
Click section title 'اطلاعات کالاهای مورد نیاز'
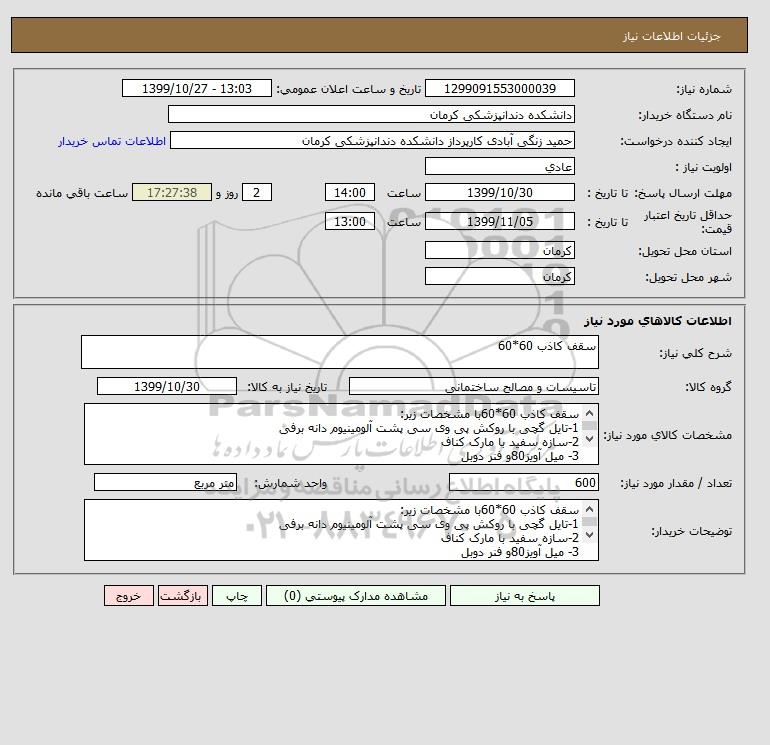point(658,321)
